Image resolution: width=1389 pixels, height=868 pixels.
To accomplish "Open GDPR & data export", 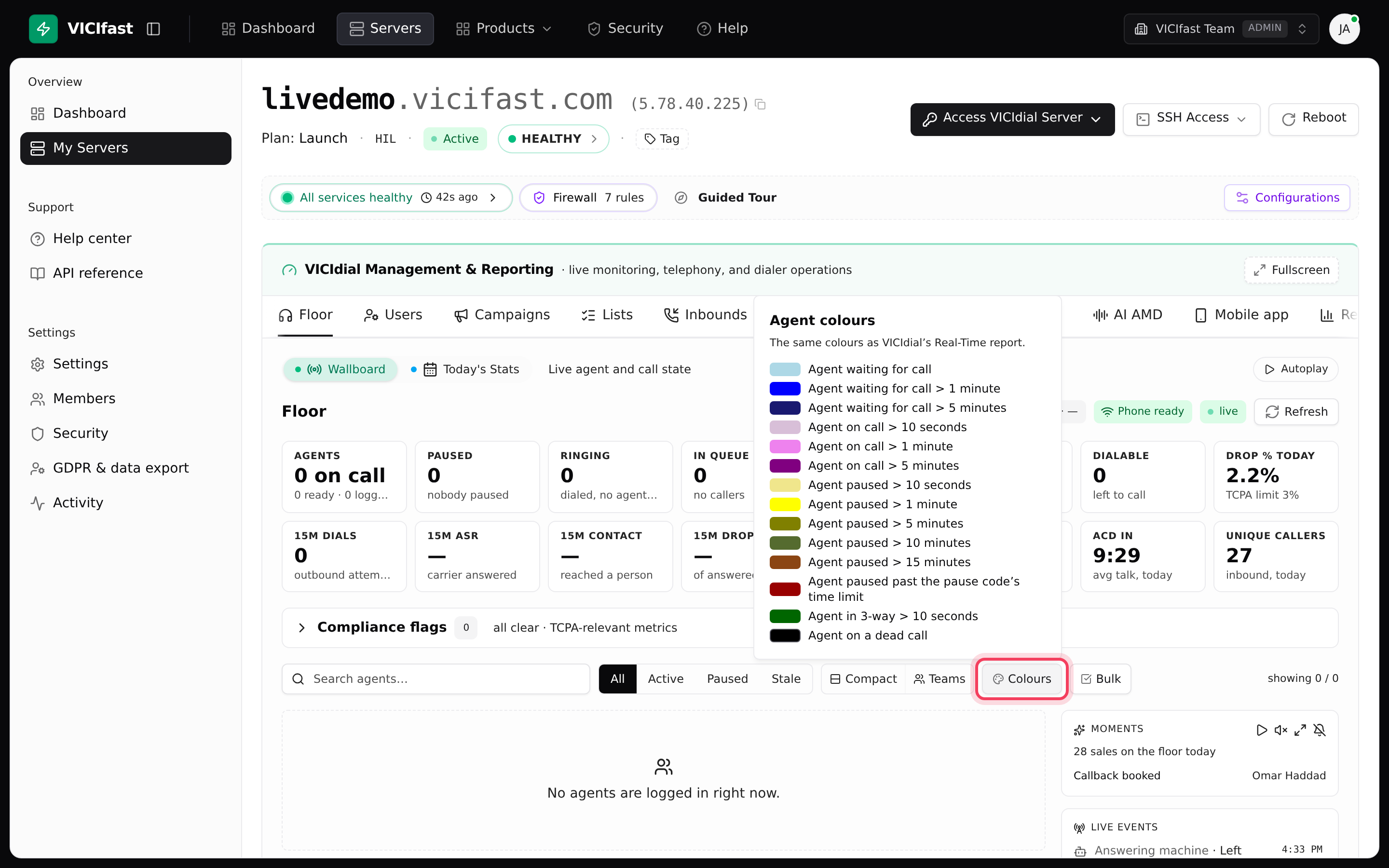I will pos(126,468).
